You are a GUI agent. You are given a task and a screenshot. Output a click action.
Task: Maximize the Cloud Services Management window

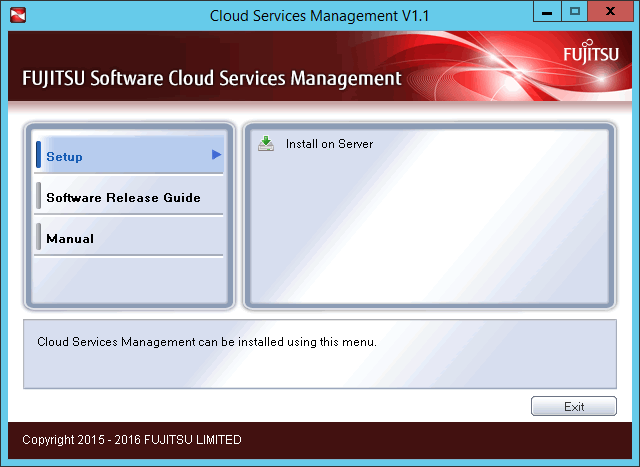(575, 11)
